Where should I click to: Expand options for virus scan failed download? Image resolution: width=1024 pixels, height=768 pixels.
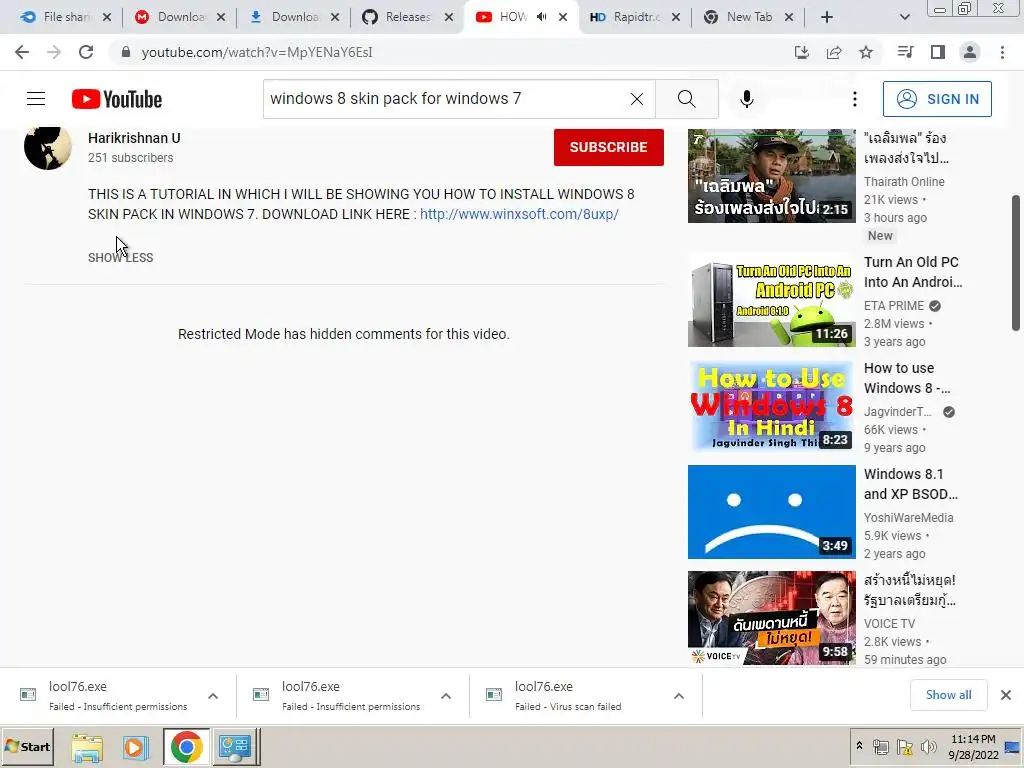679,696
